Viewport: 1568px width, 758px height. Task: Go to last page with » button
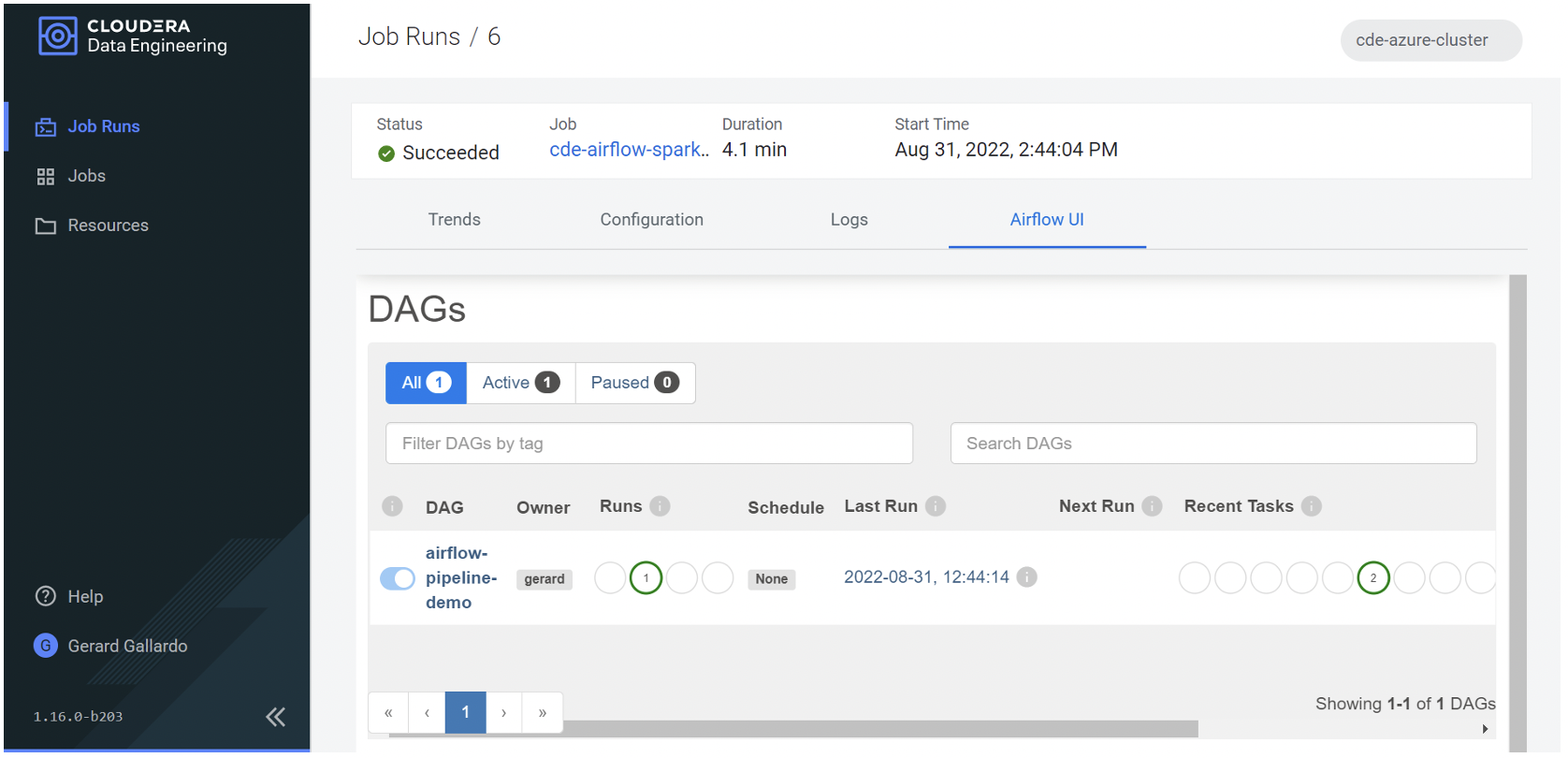tap(543, 713)
